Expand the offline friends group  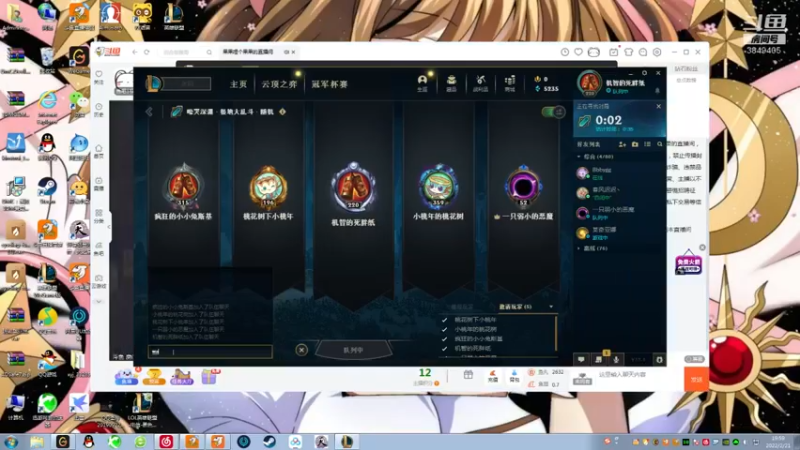pos(579,248)
